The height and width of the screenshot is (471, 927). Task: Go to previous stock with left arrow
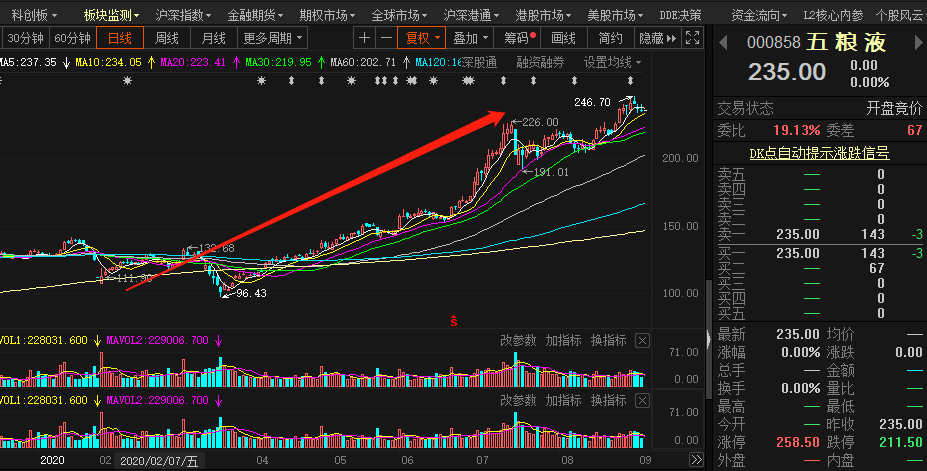tap(723, 41)
